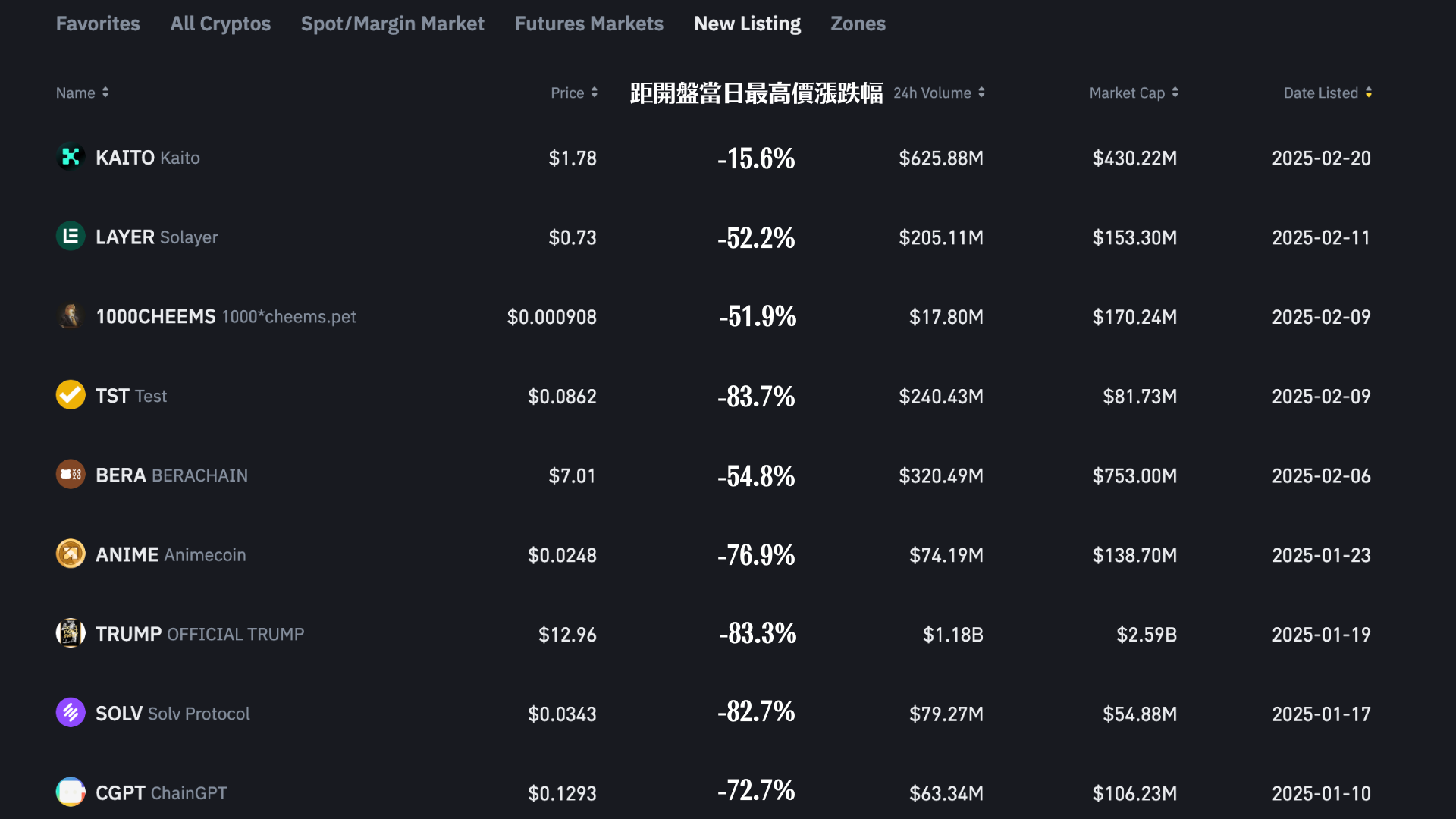Open the Zones tab
This screenshot has width=1456, height=819.
[858, 24]
